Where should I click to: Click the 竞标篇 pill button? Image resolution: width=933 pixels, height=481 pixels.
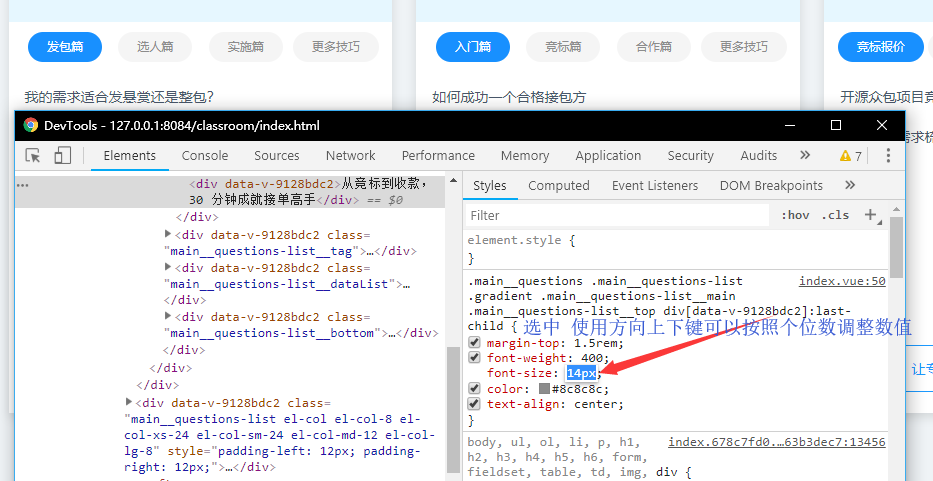[563, 47]
